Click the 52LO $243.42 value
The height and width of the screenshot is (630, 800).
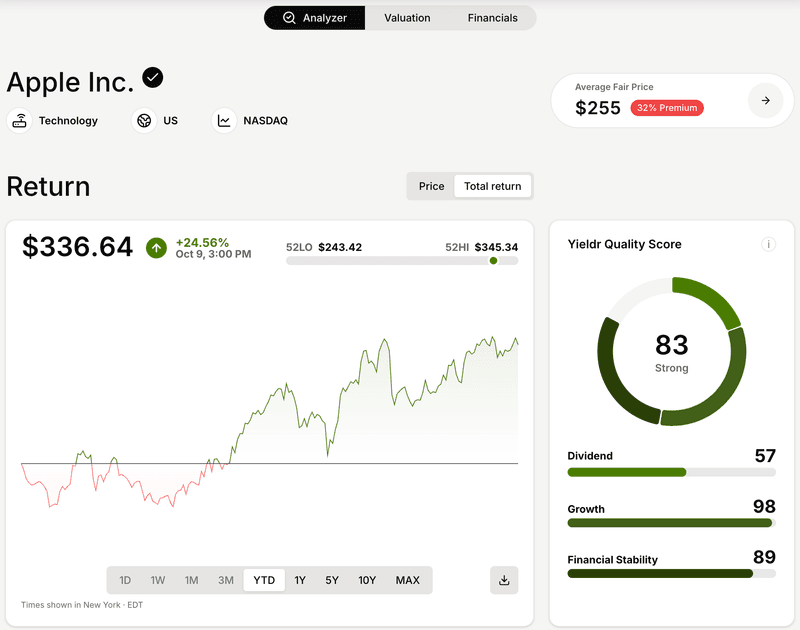pyautogui.click(x=323, y=247)
